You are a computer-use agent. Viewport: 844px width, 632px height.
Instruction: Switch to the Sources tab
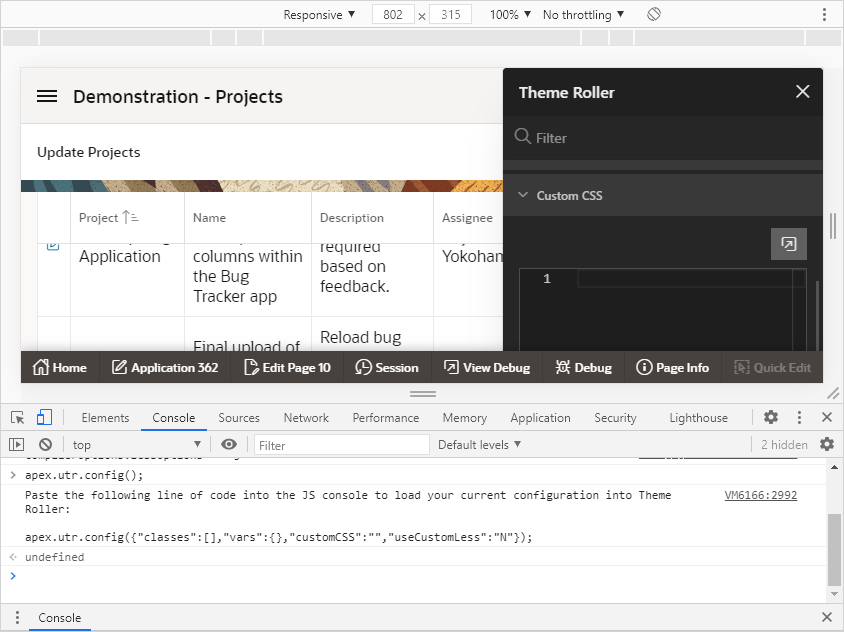tap(239, 418)
